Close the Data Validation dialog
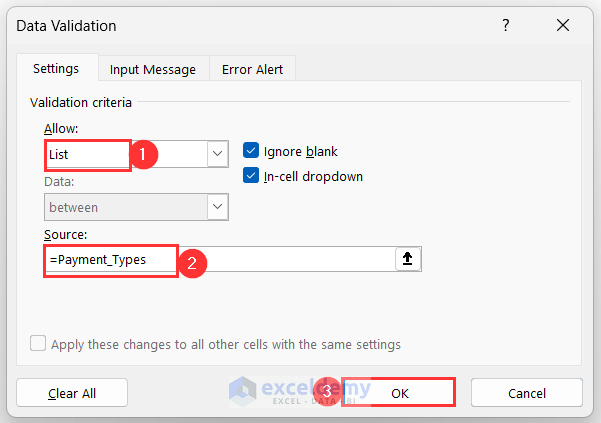 point(570,25)
